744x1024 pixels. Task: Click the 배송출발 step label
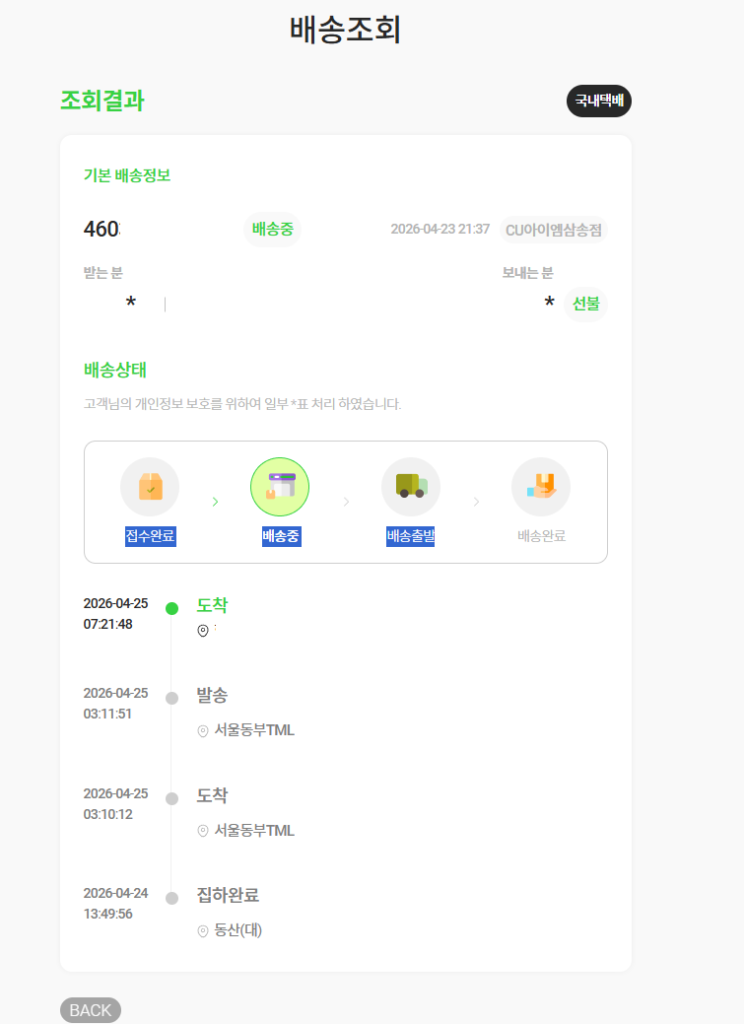tap(410, 536)
